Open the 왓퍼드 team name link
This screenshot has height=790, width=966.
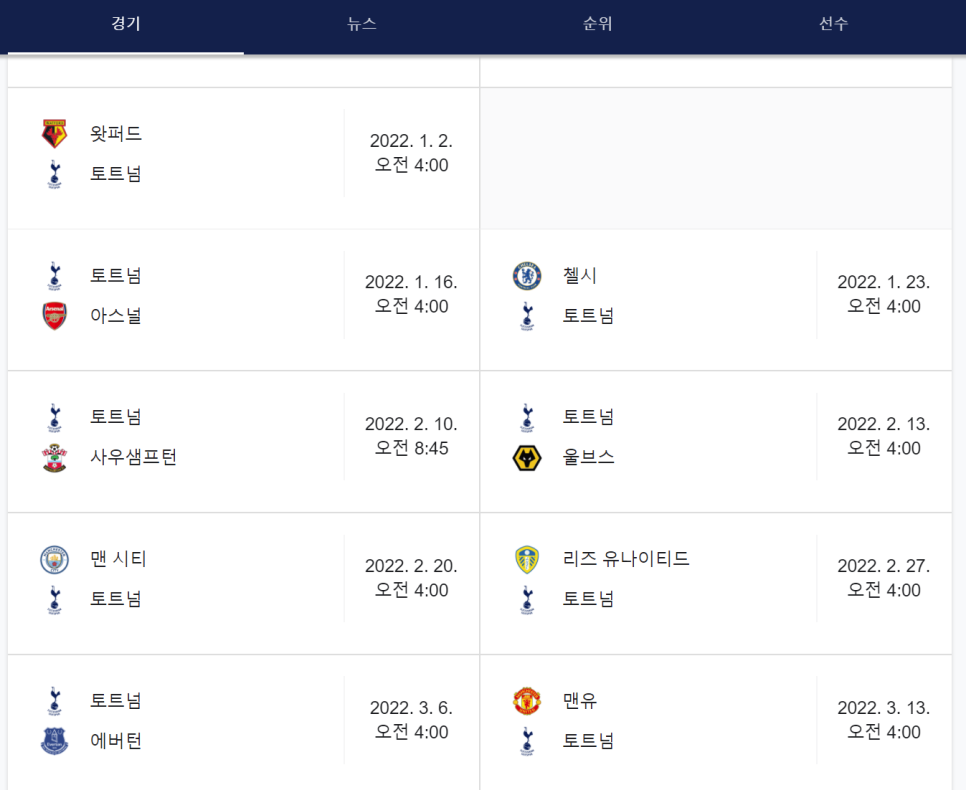pyautogui.click(x=113, y=133)
